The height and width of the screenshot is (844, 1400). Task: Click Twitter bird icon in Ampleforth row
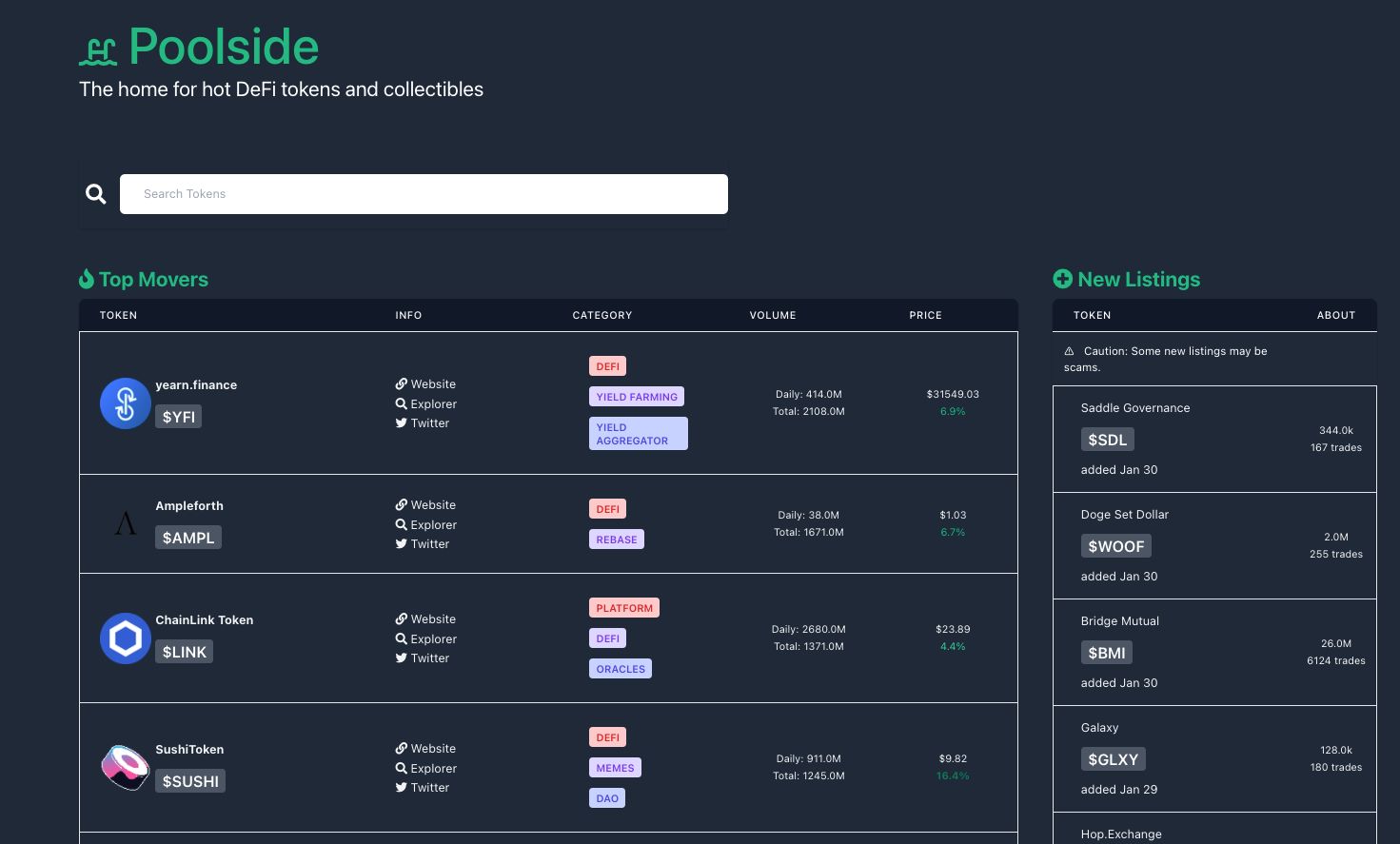pos(402,544)
